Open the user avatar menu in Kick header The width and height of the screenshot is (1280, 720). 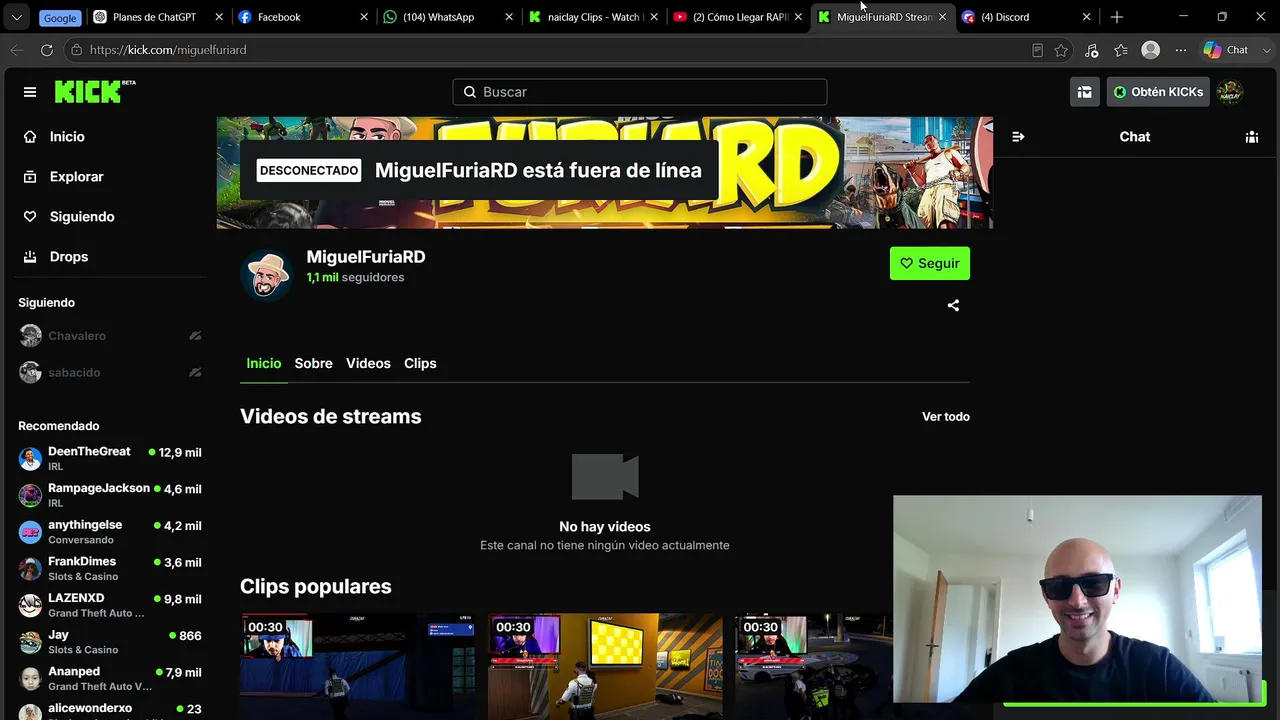pos(1229,92)
